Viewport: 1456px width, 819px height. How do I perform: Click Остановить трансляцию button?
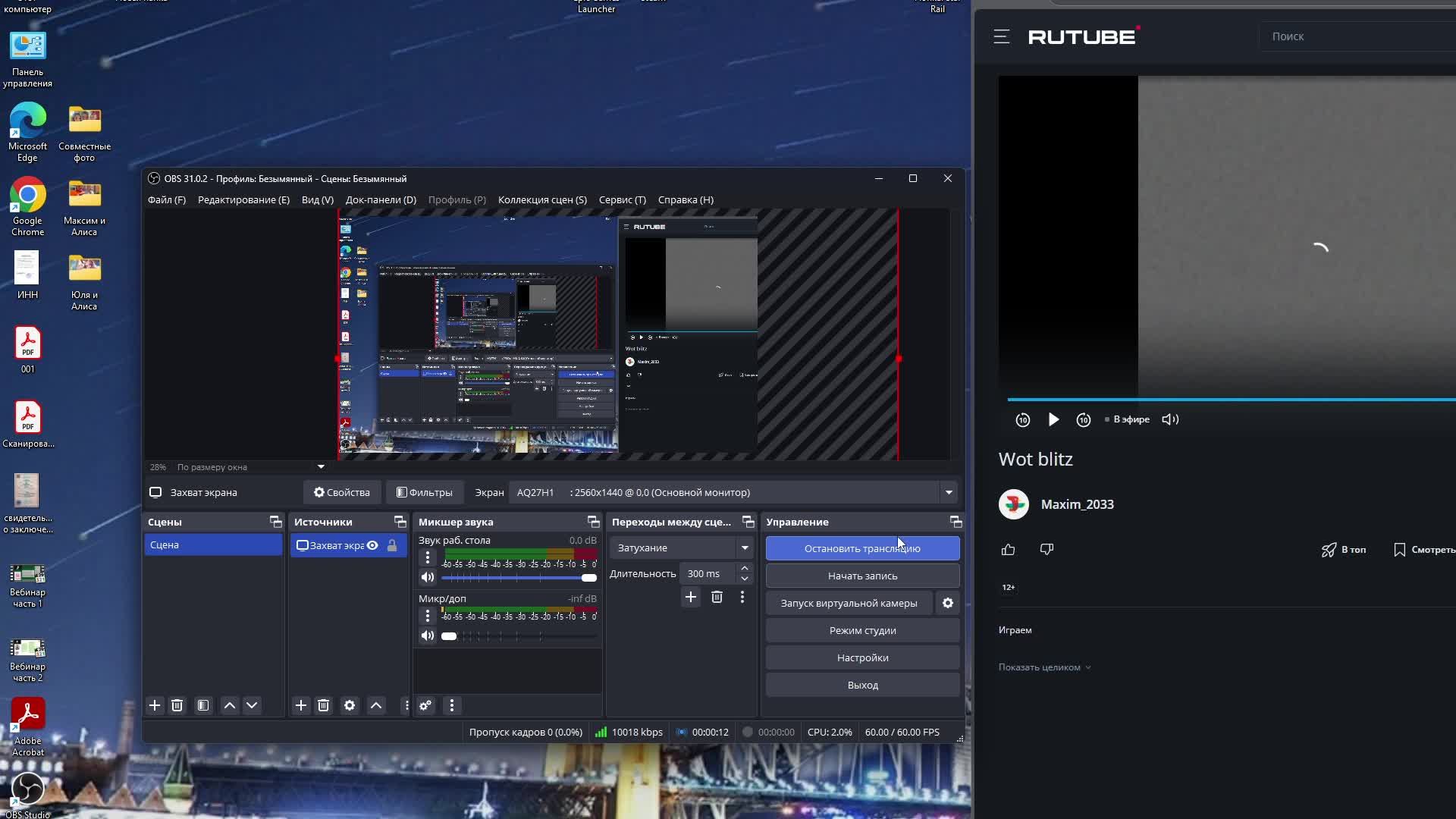862,548
